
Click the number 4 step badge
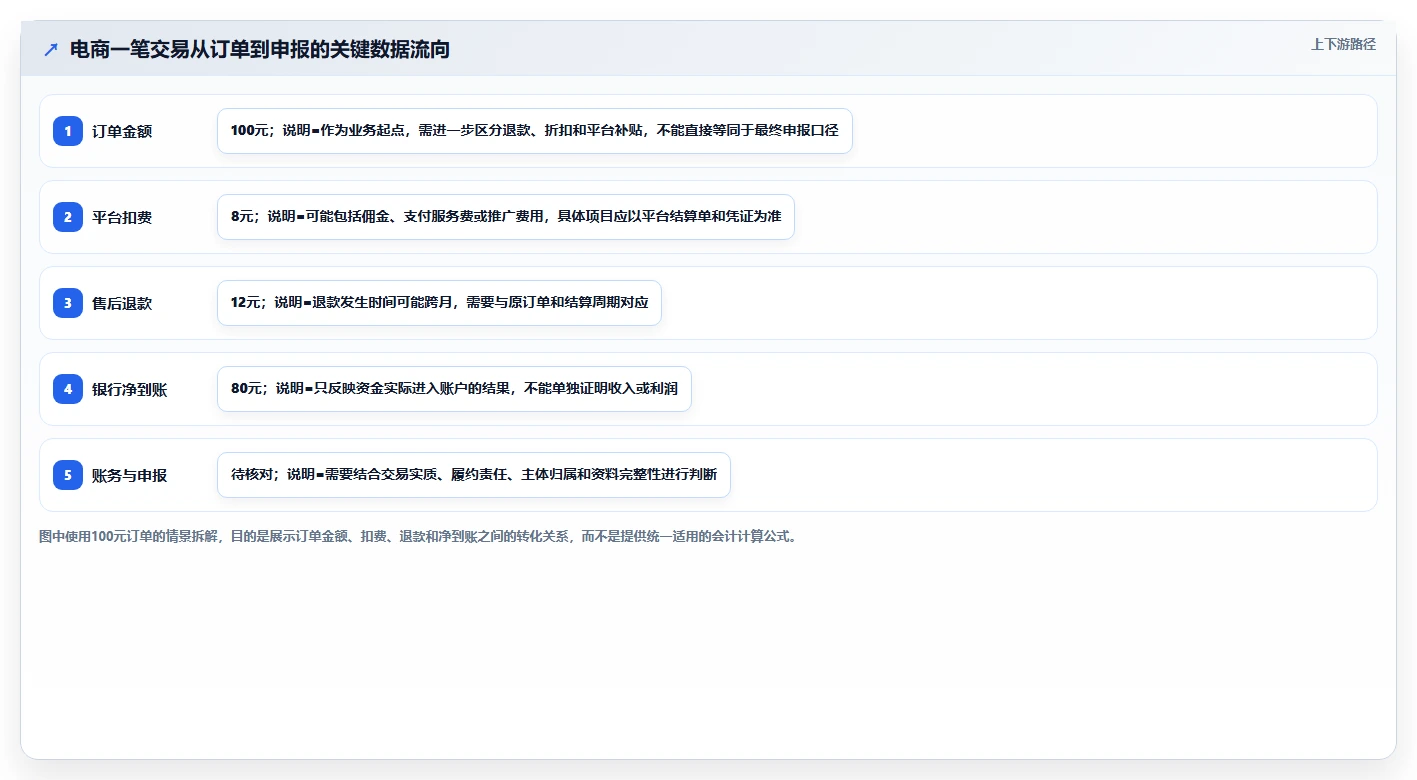click(68, 389)
